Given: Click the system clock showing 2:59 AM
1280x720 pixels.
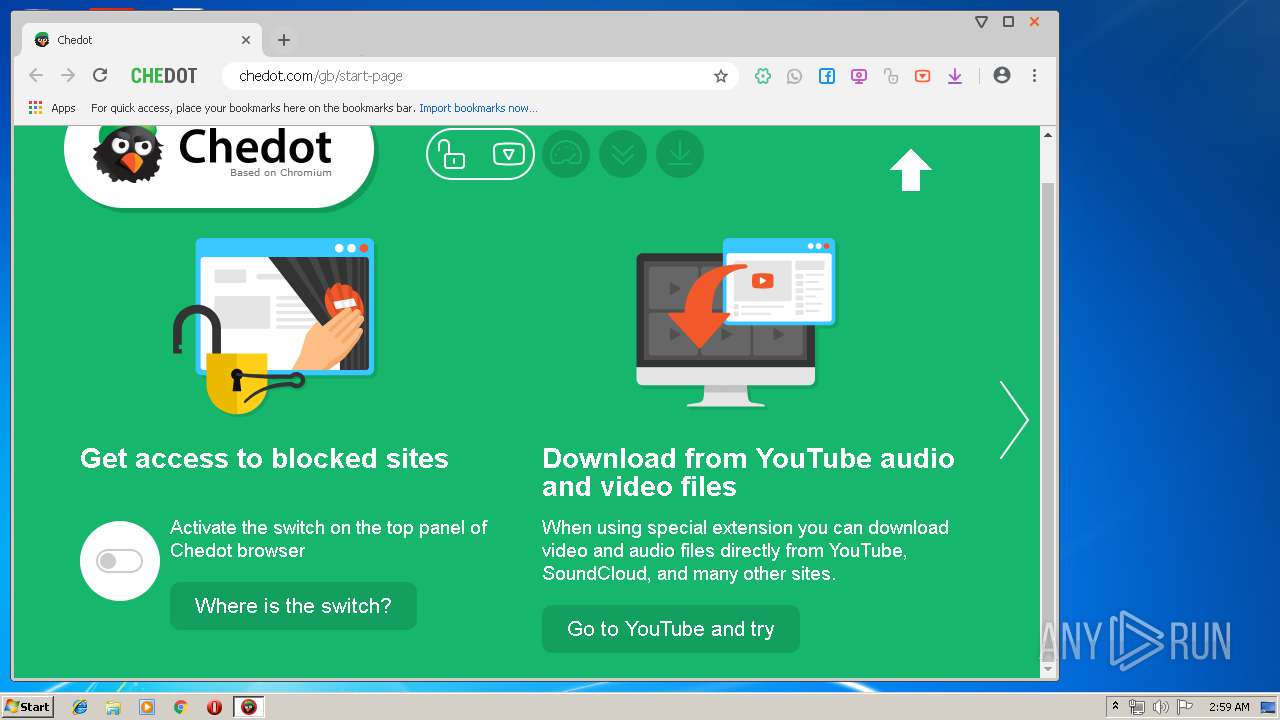Looking at the screenshot, I should 1229,707.
